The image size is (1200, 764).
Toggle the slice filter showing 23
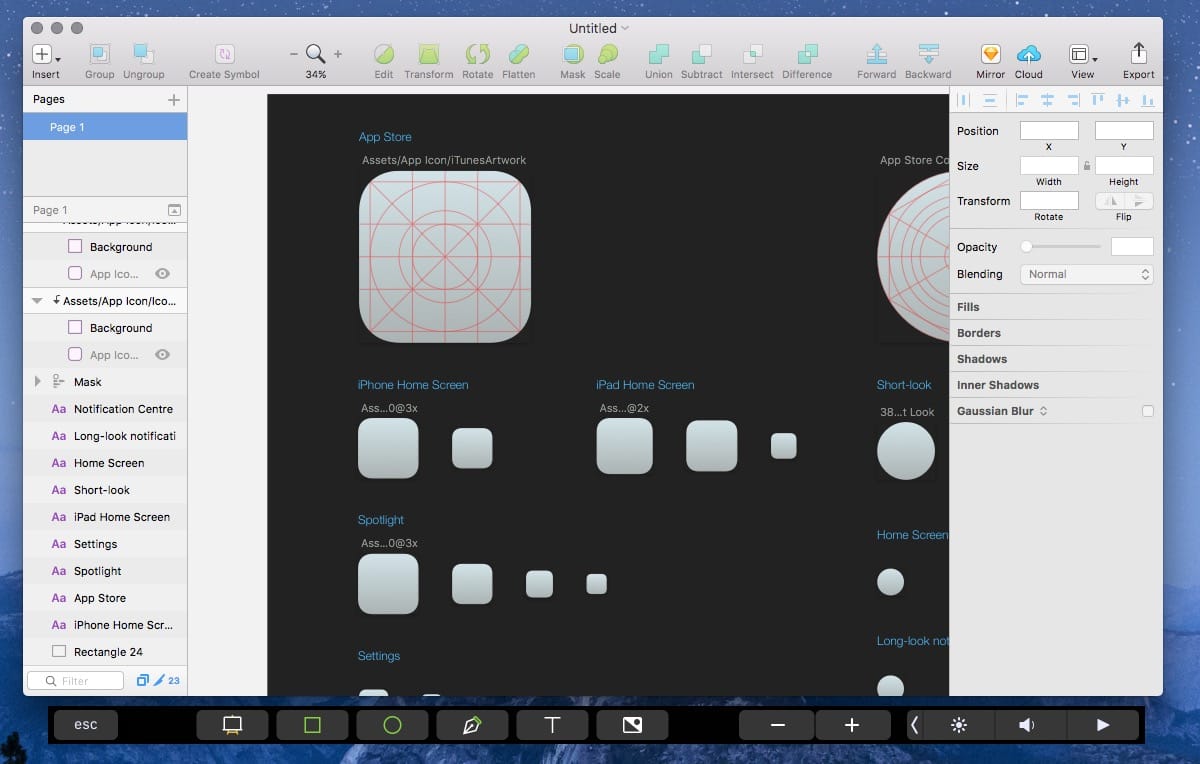tap(166, 681)
